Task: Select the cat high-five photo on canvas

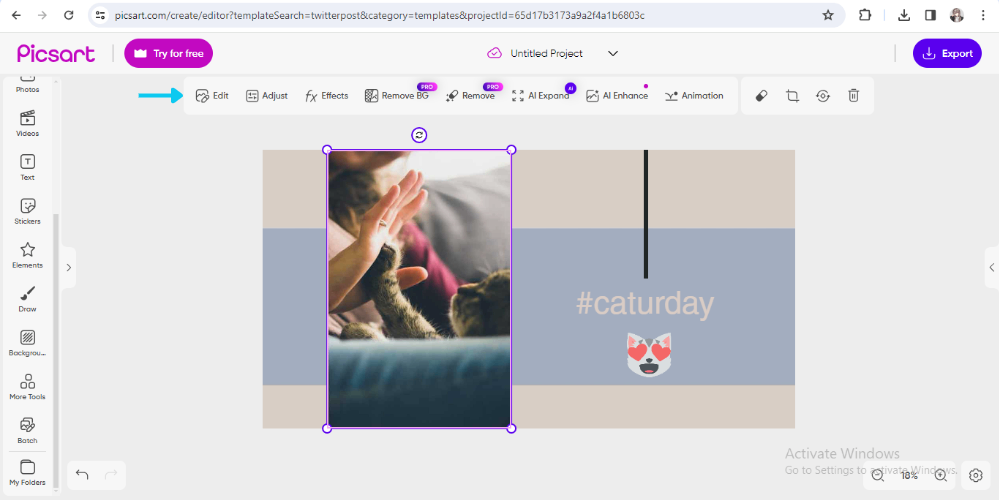Action: [x=419, y=289]
